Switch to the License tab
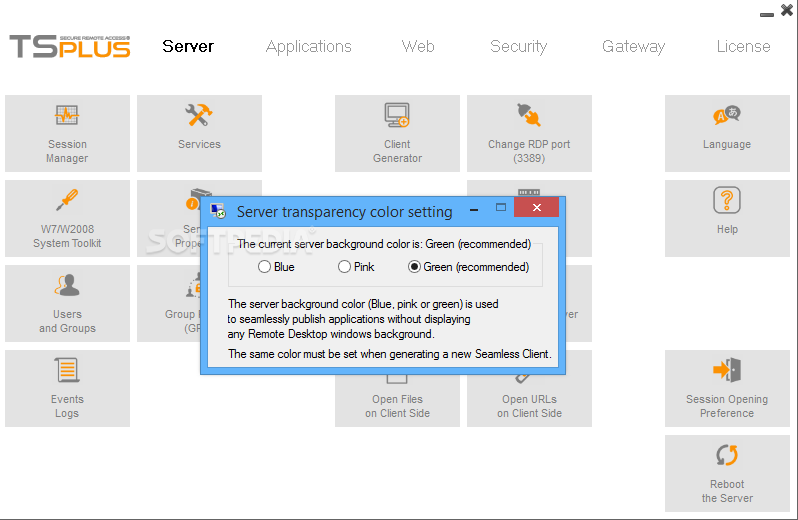The width and height of the screenshot is (798, 520). [x=743, y=46]
